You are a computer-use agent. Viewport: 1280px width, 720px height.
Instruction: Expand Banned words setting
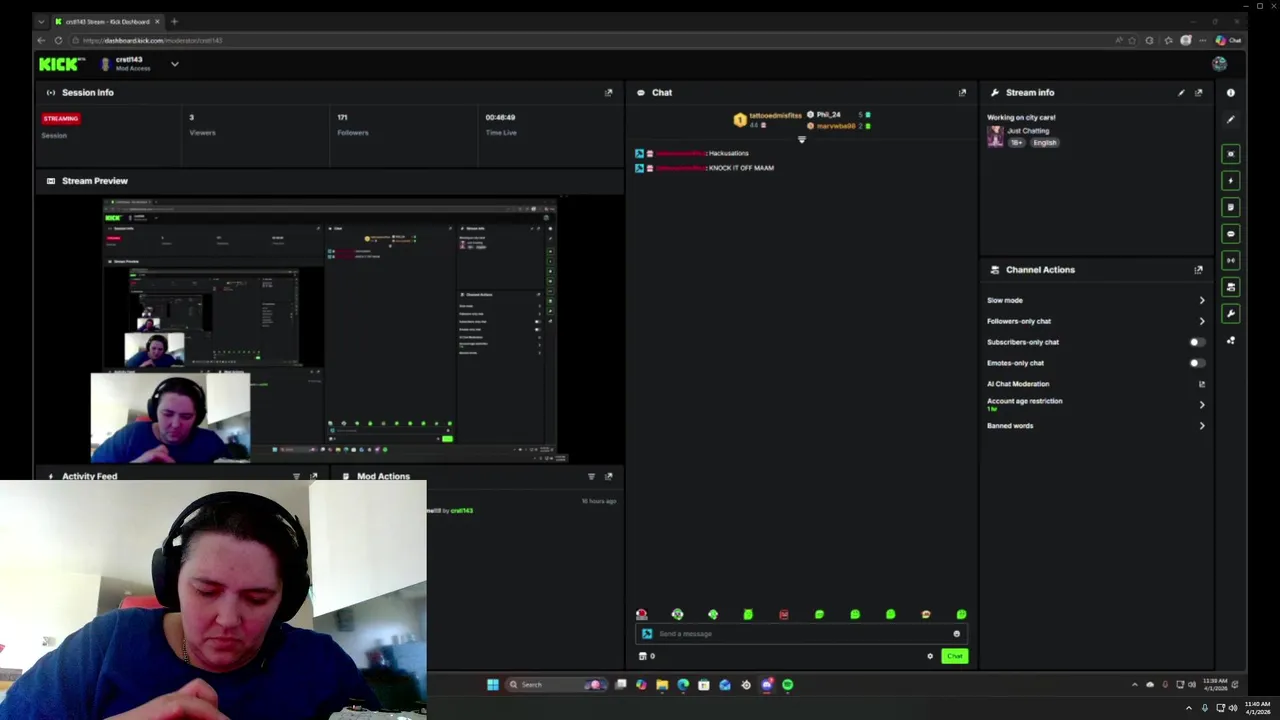[x=1202, y=426]
